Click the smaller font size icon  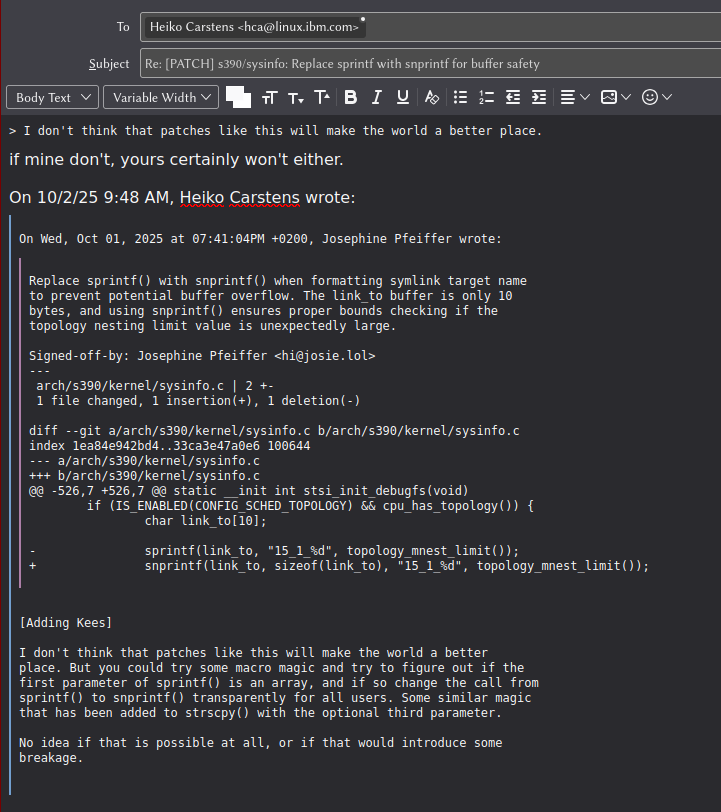pyautogui.click(x=296, y=97)
